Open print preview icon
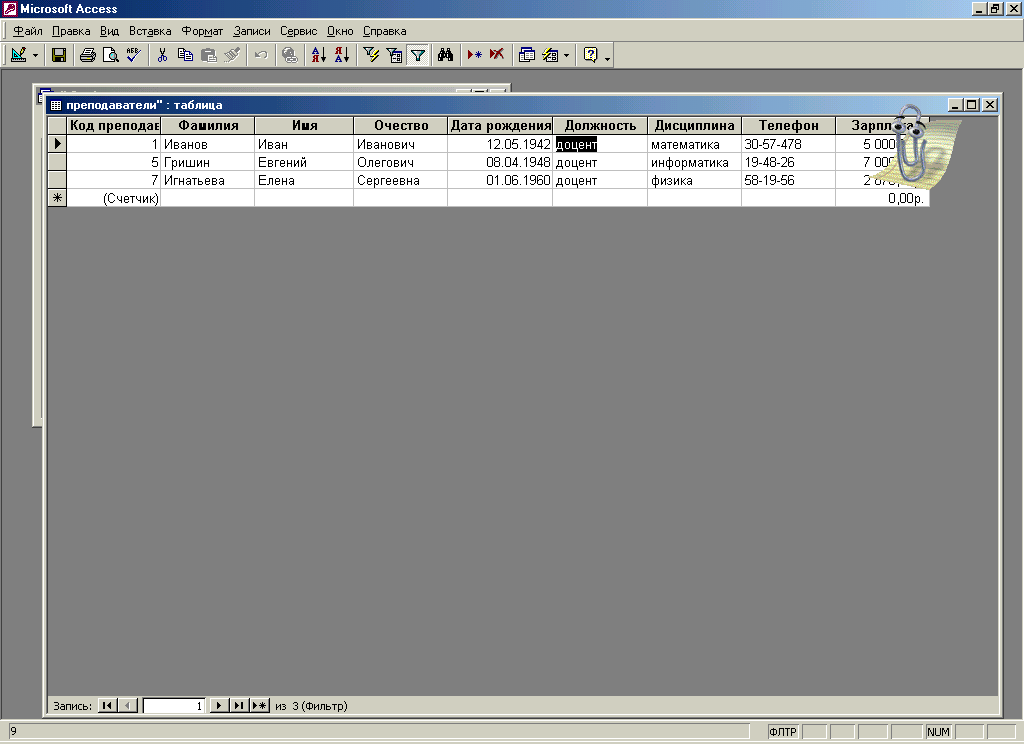The image size is (1024, 744). (x=110, y=55)
